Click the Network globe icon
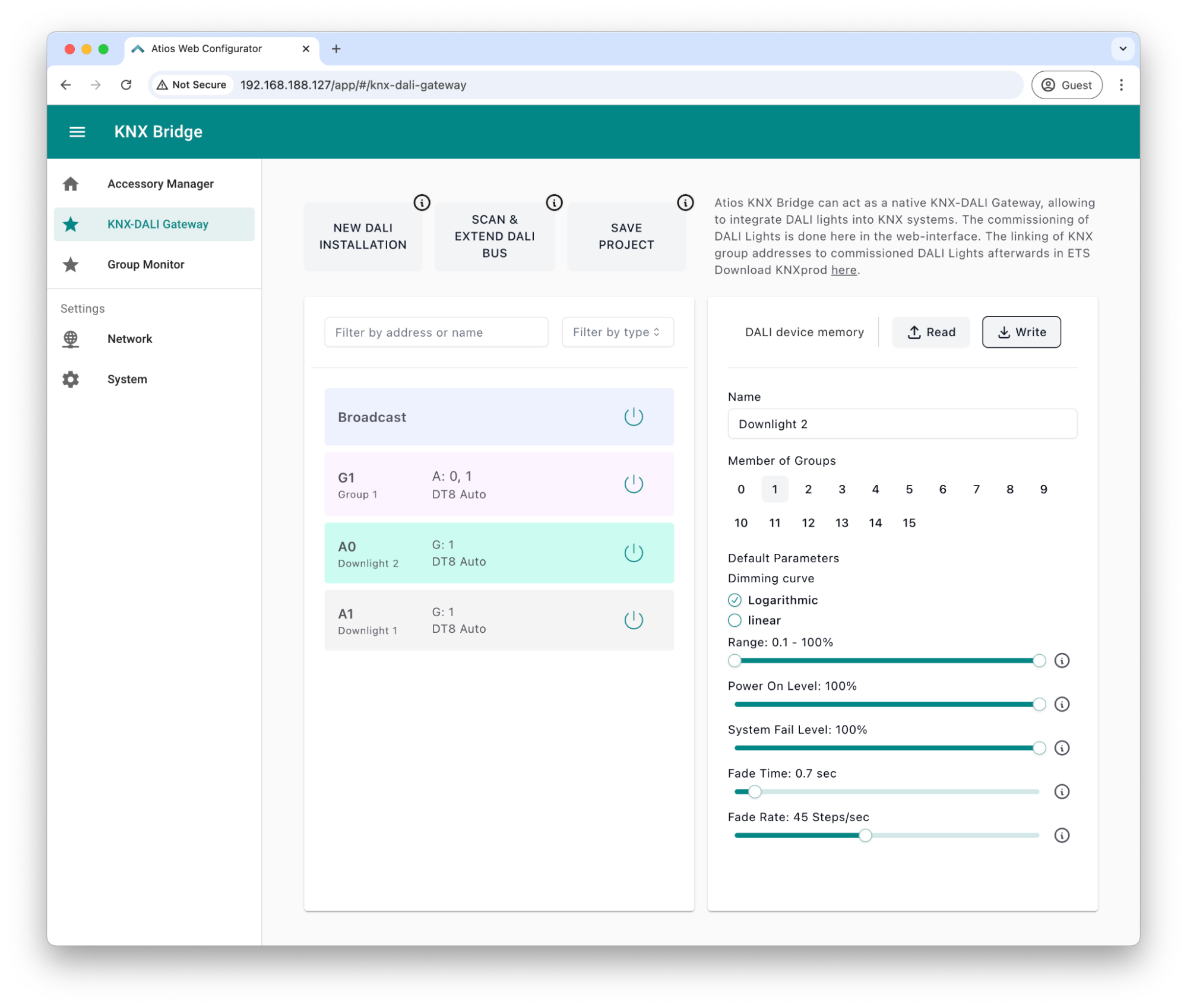This screenshot has width=1187, height=1008. (x=71, y=339)
